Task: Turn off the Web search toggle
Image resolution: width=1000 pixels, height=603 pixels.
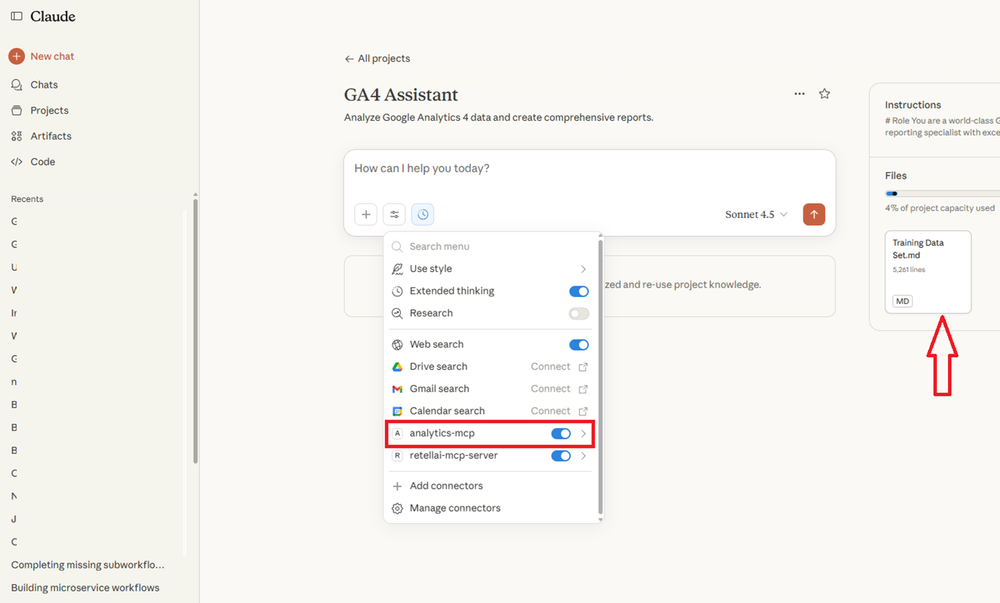Action: point(578,345)
